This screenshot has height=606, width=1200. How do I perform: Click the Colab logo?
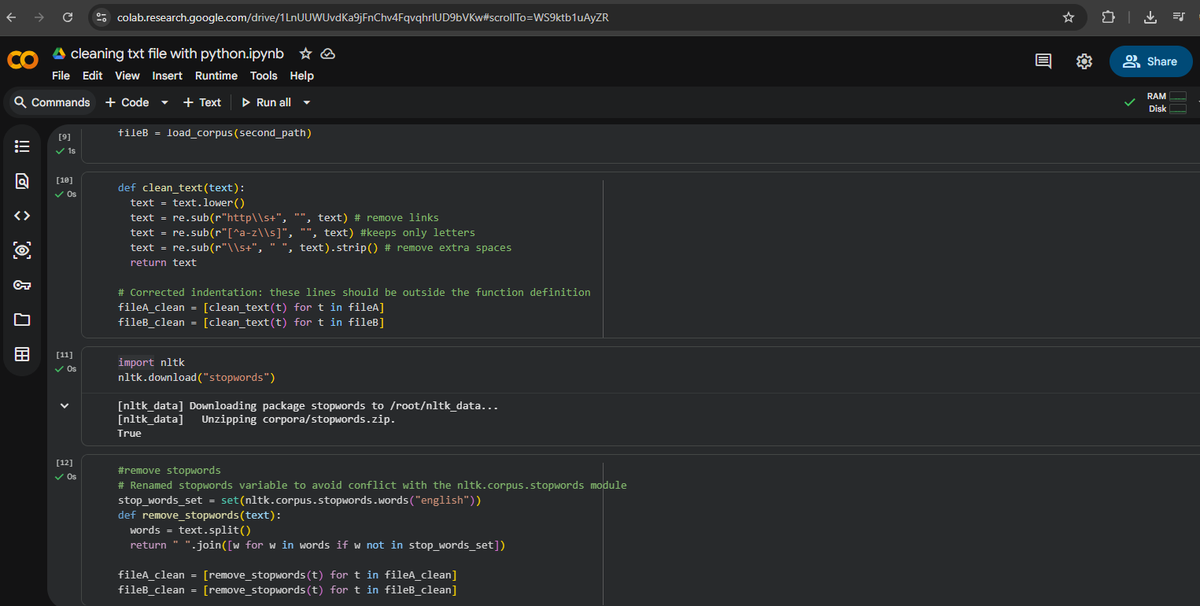coord(22,62)
